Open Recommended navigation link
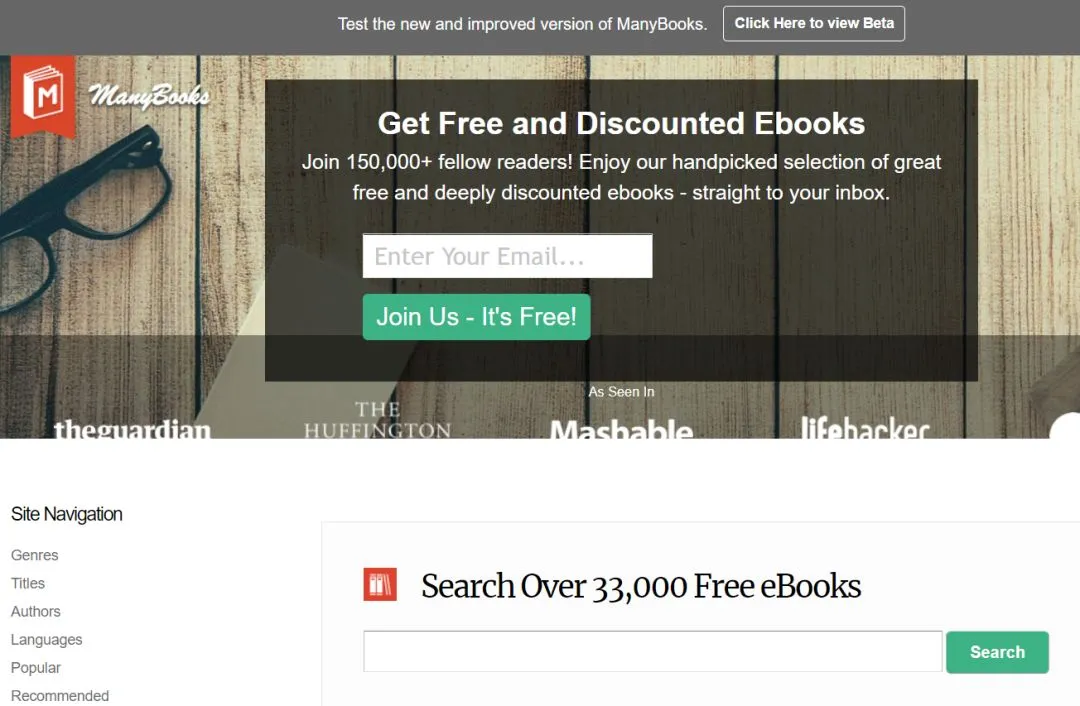 click(x=59, y=696)
